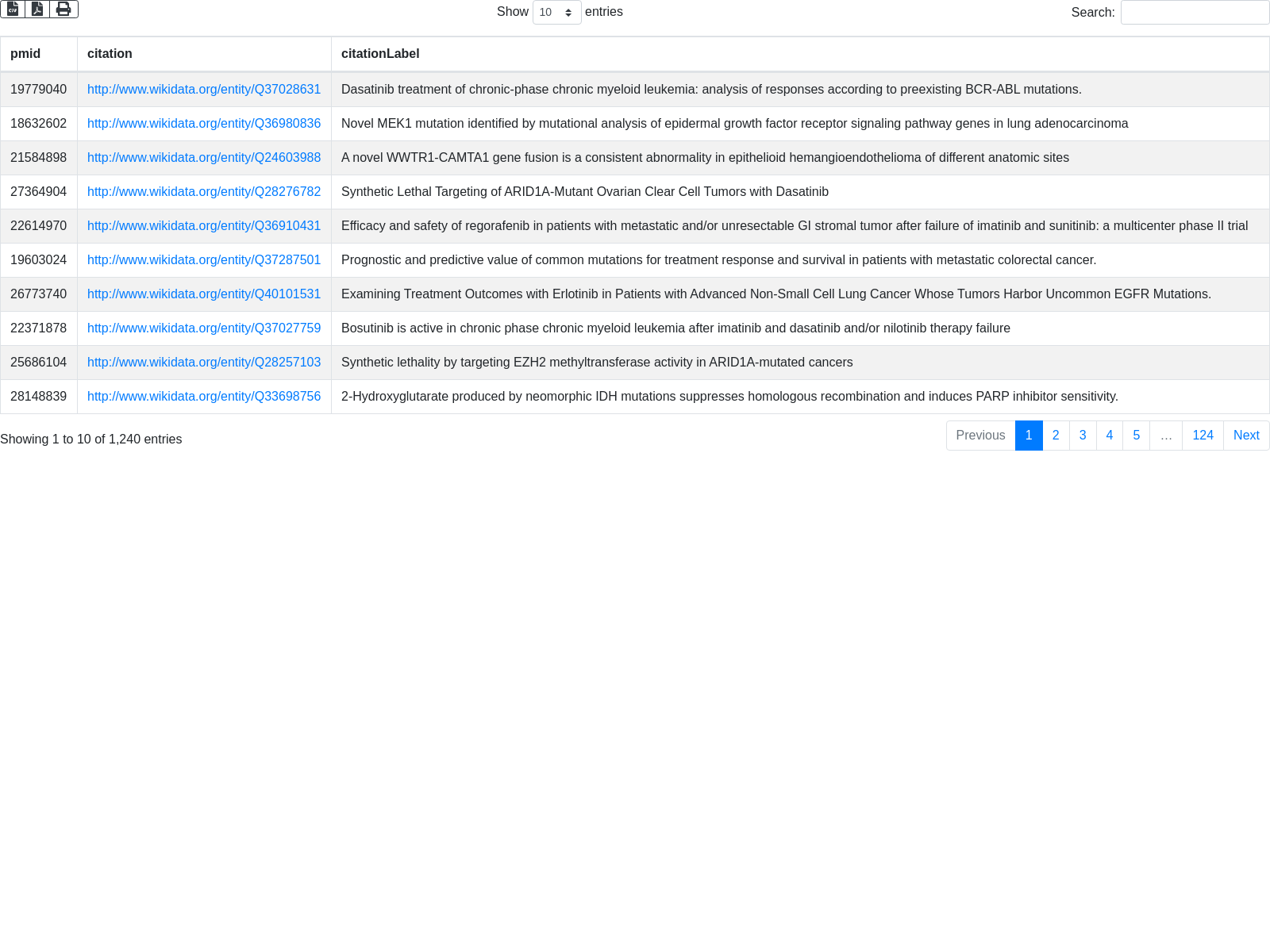This screenshot has height=952, width=1270.
Task: Sort by the citation column header
Action: pos(110,54)
